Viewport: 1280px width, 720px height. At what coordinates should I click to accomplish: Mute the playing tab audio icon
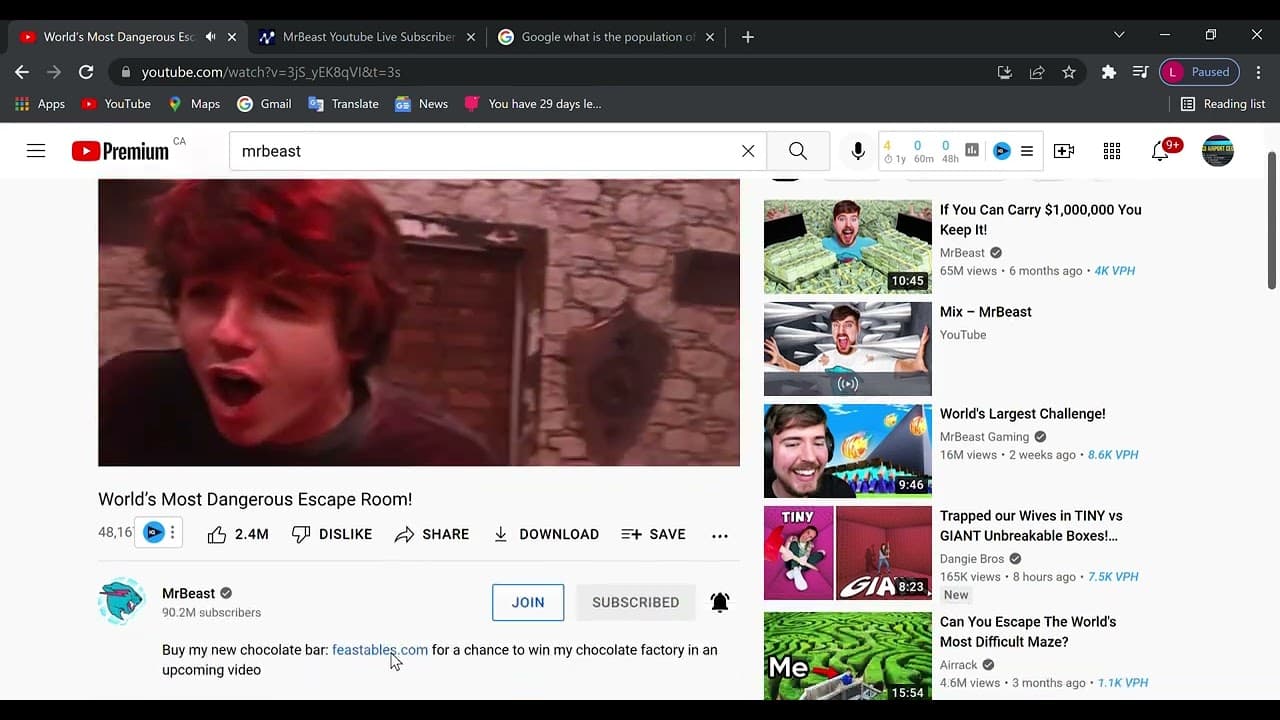point(210,37)
